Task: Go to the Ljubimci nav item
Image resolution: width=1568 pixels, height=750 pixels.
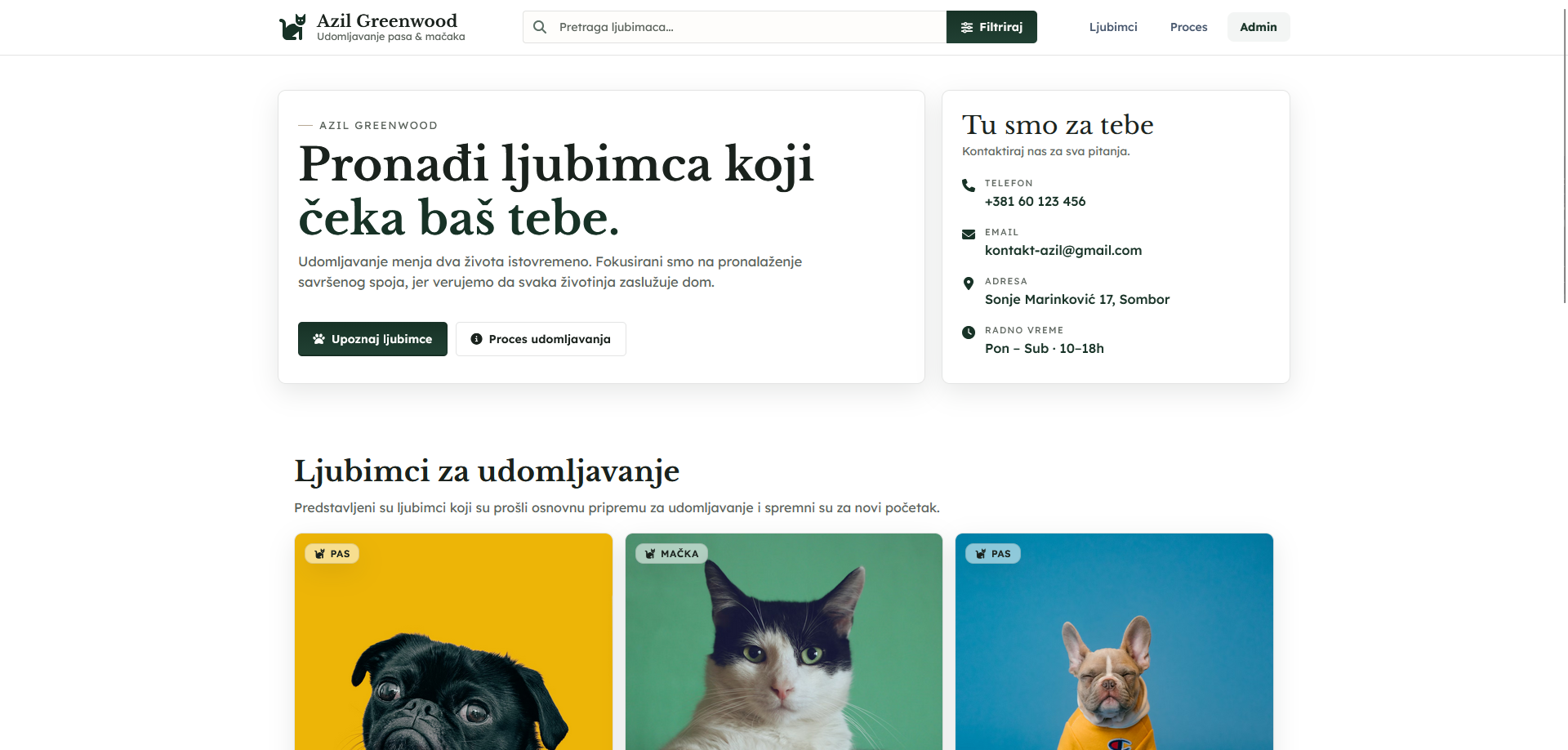Action: point(1113,27)
